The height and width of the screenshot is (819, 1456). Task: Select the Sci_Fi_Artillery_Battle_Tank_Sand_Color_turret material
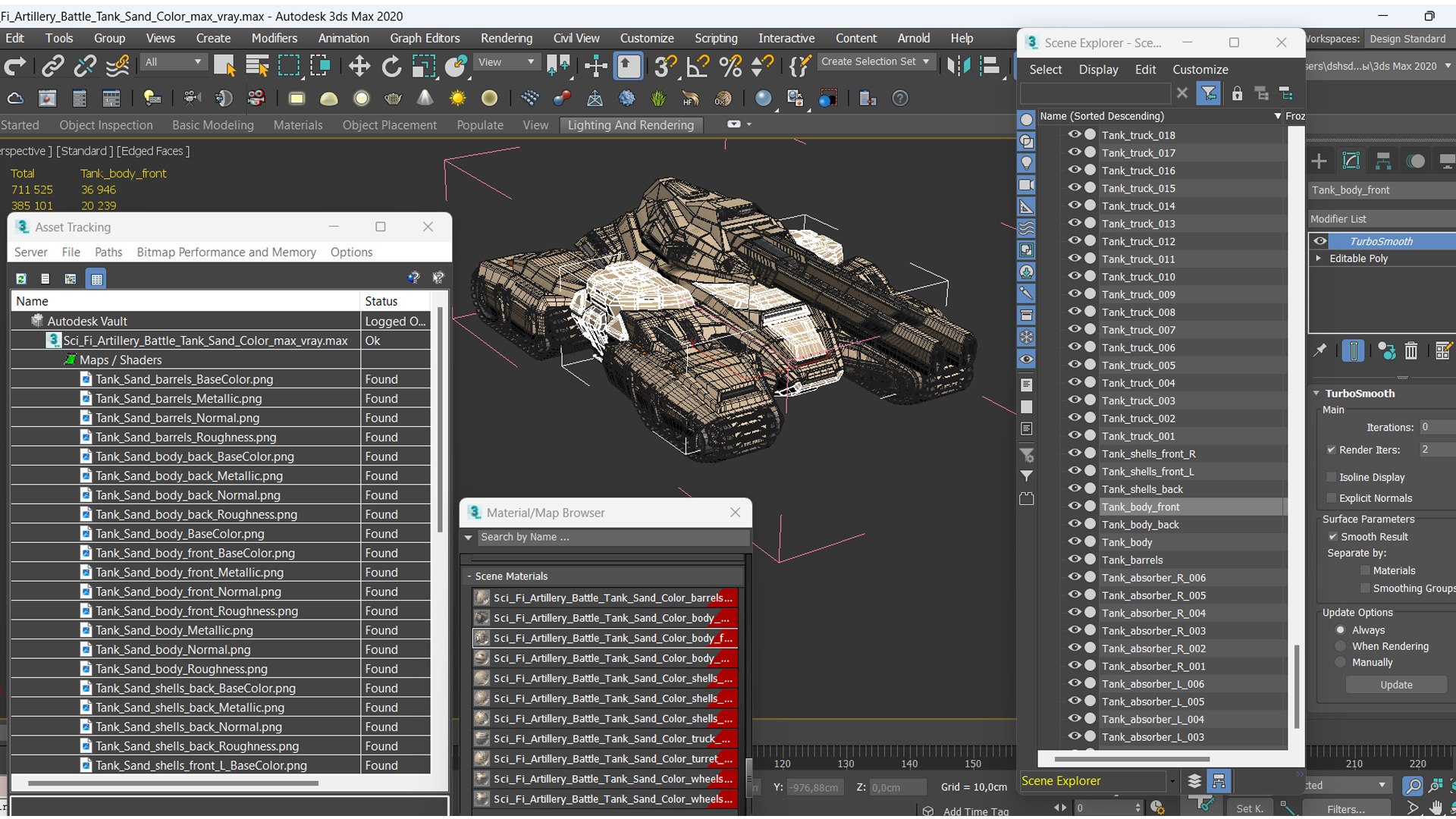(604, 758)
